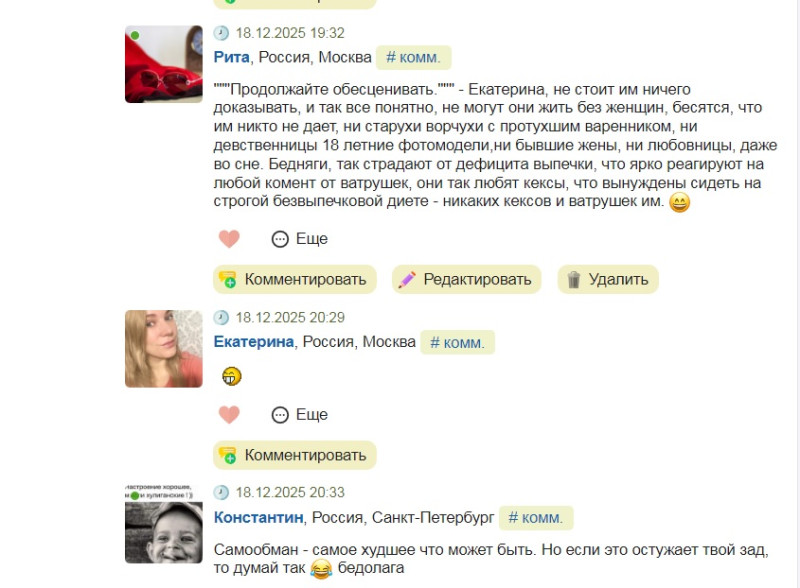Click the grinning emoji in Екатерина's comment

tap(232, 377)
